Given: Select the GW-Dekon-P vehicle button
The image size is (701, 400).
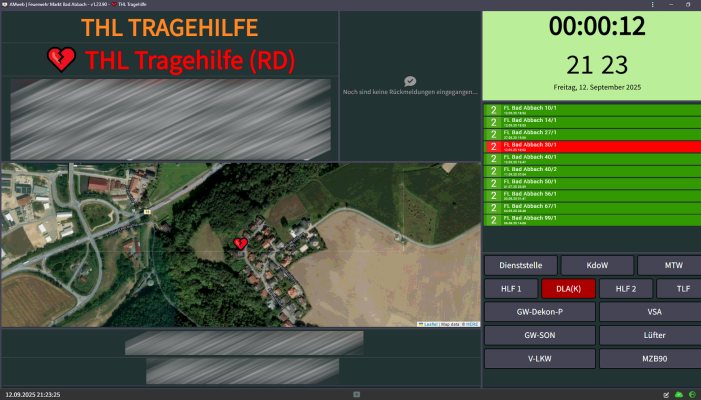Looking at the screenshot, I should coord(539,311).
